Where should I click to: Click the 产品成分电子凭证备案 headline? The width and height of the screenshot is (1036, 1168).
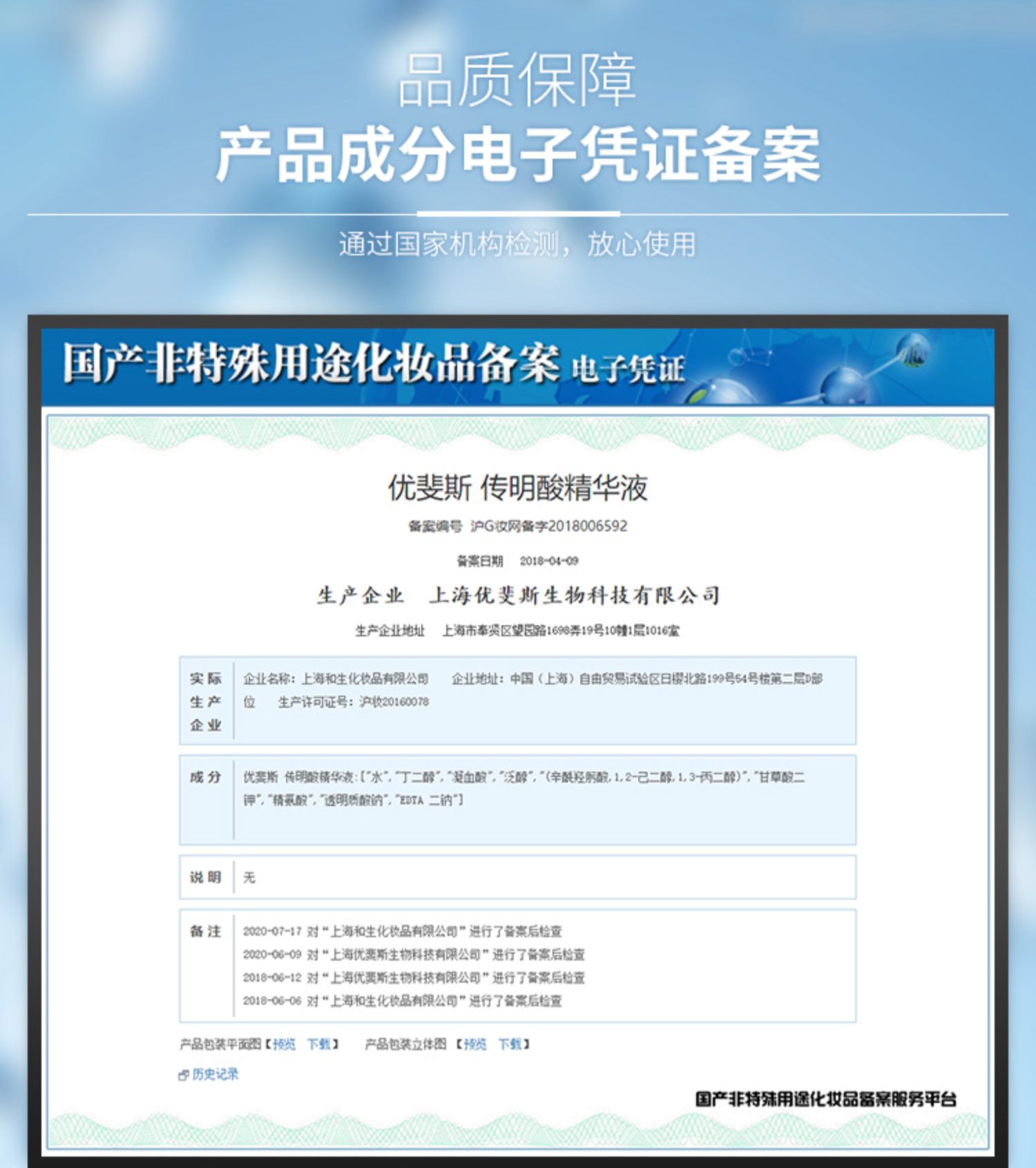517,155
